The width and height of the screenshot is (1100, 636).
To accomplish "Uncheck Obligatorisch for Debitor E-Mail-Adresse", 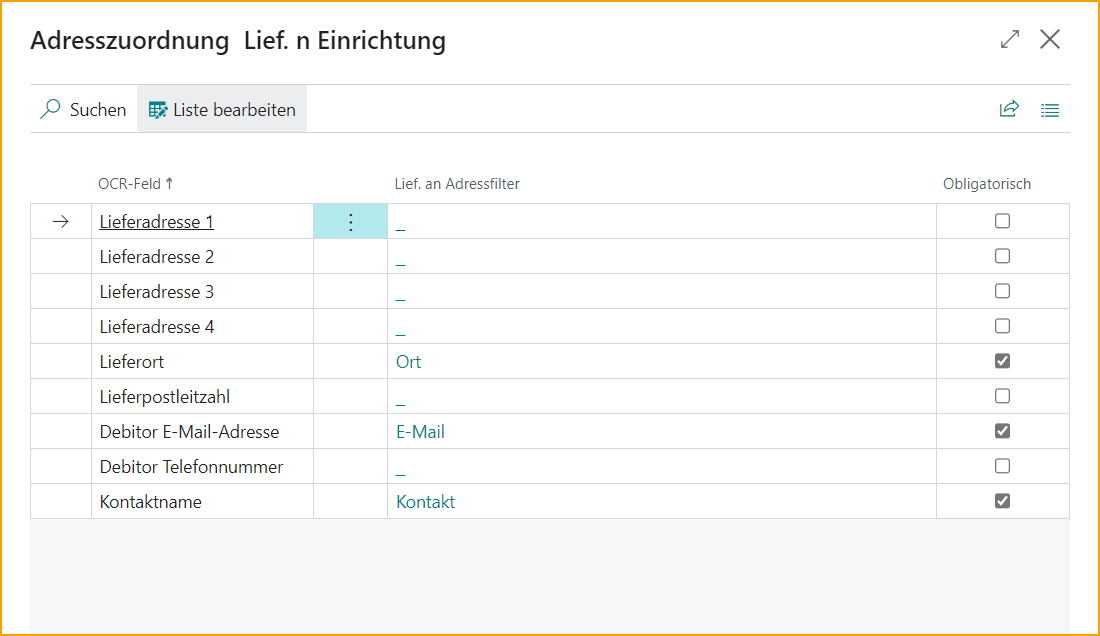I will tap(1002, 431).
